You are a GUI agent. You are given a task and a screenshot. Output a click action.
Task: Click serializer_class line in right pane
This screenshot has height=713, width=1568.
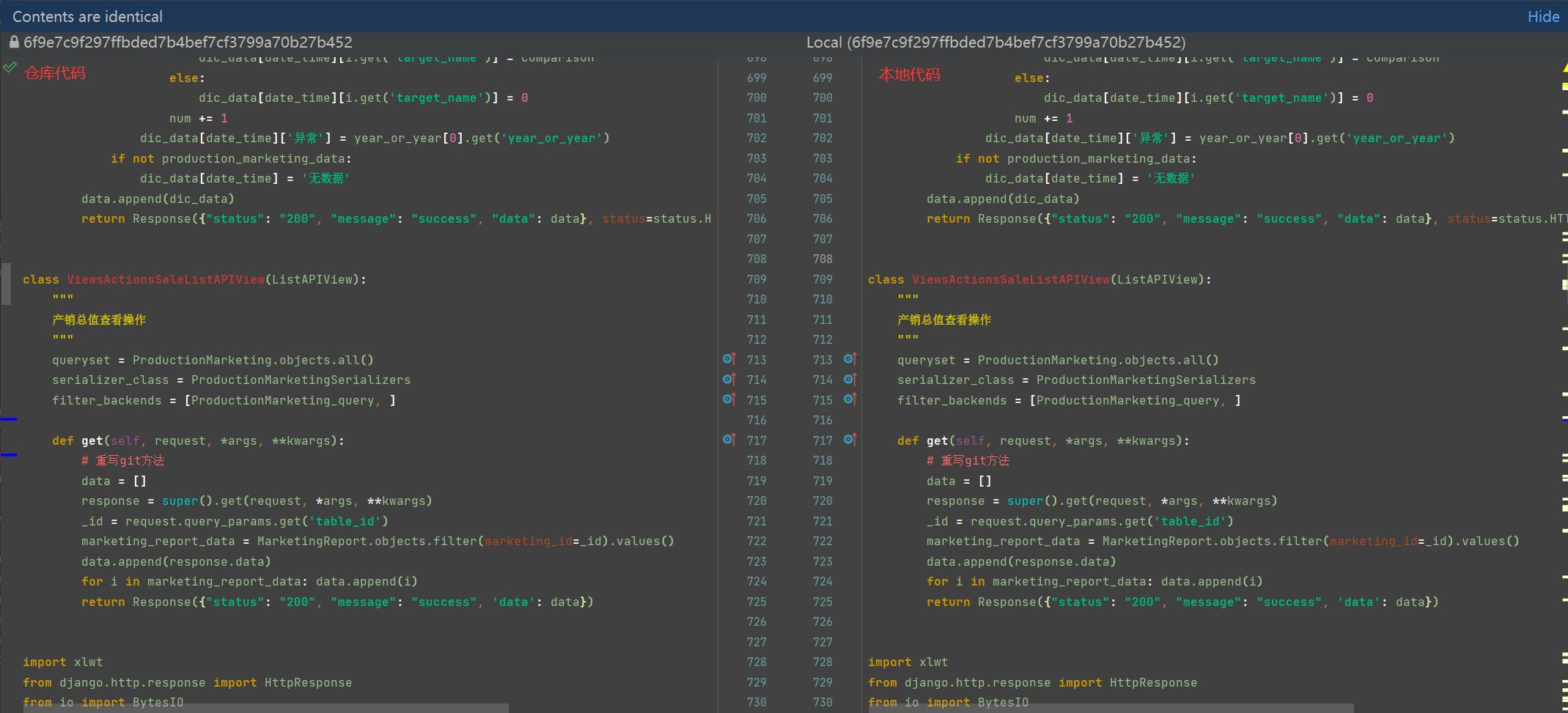[x=1076, y=380]
